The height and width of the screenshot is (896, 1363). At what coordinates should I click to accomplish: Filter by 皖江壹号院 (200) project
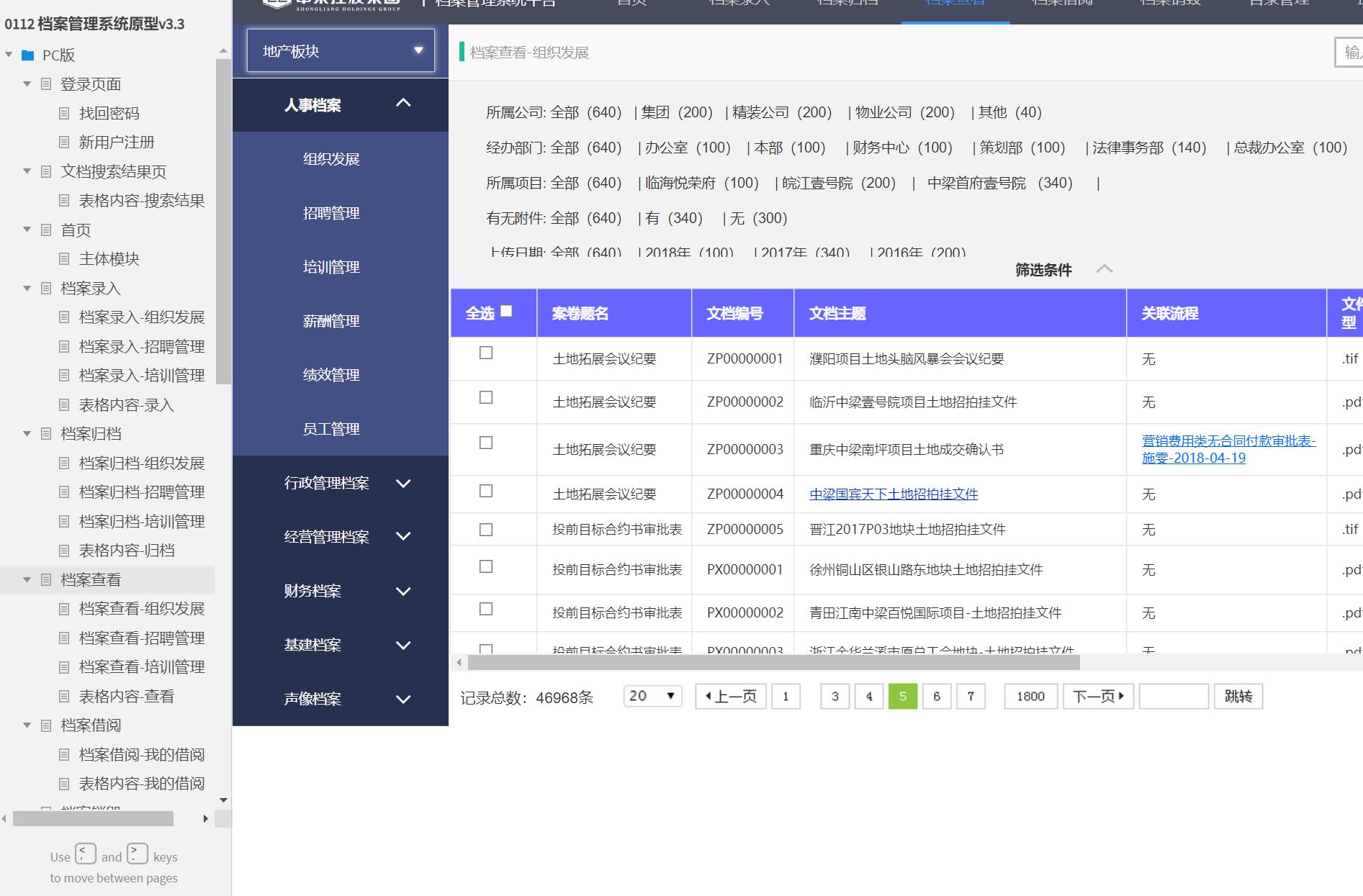coord(839,183)
